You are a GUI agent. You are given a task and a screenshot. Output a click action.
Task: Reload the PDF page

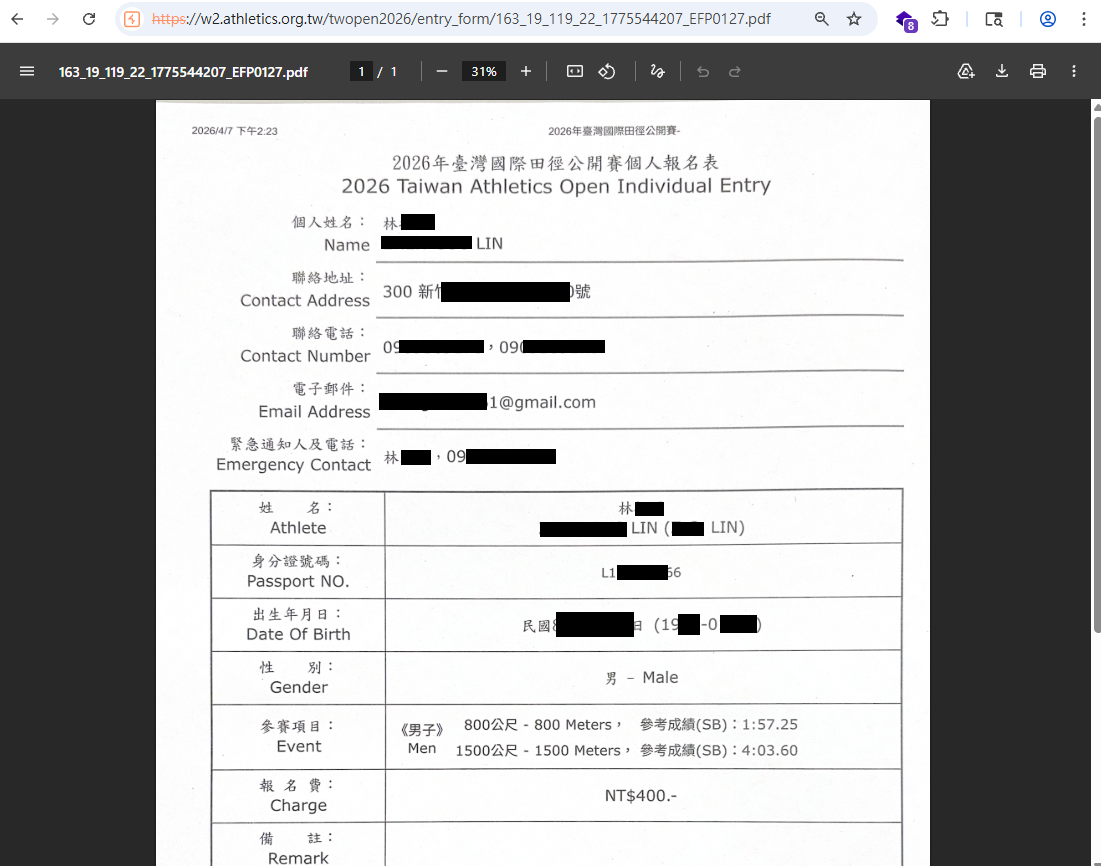point(88,19)
